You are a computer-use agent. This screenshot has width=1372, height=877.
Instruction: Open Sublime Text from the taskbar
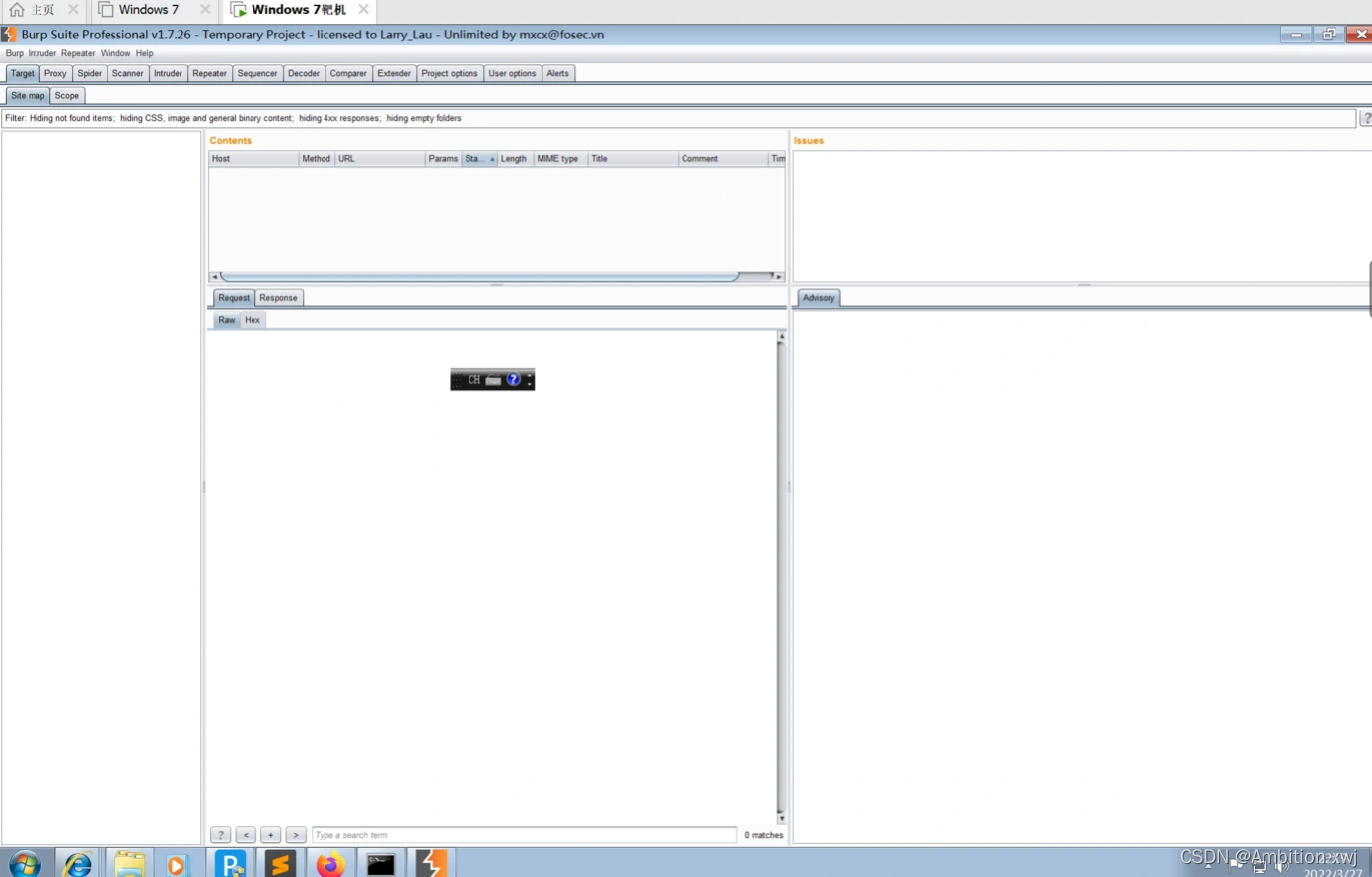click(x=280, y=864)
